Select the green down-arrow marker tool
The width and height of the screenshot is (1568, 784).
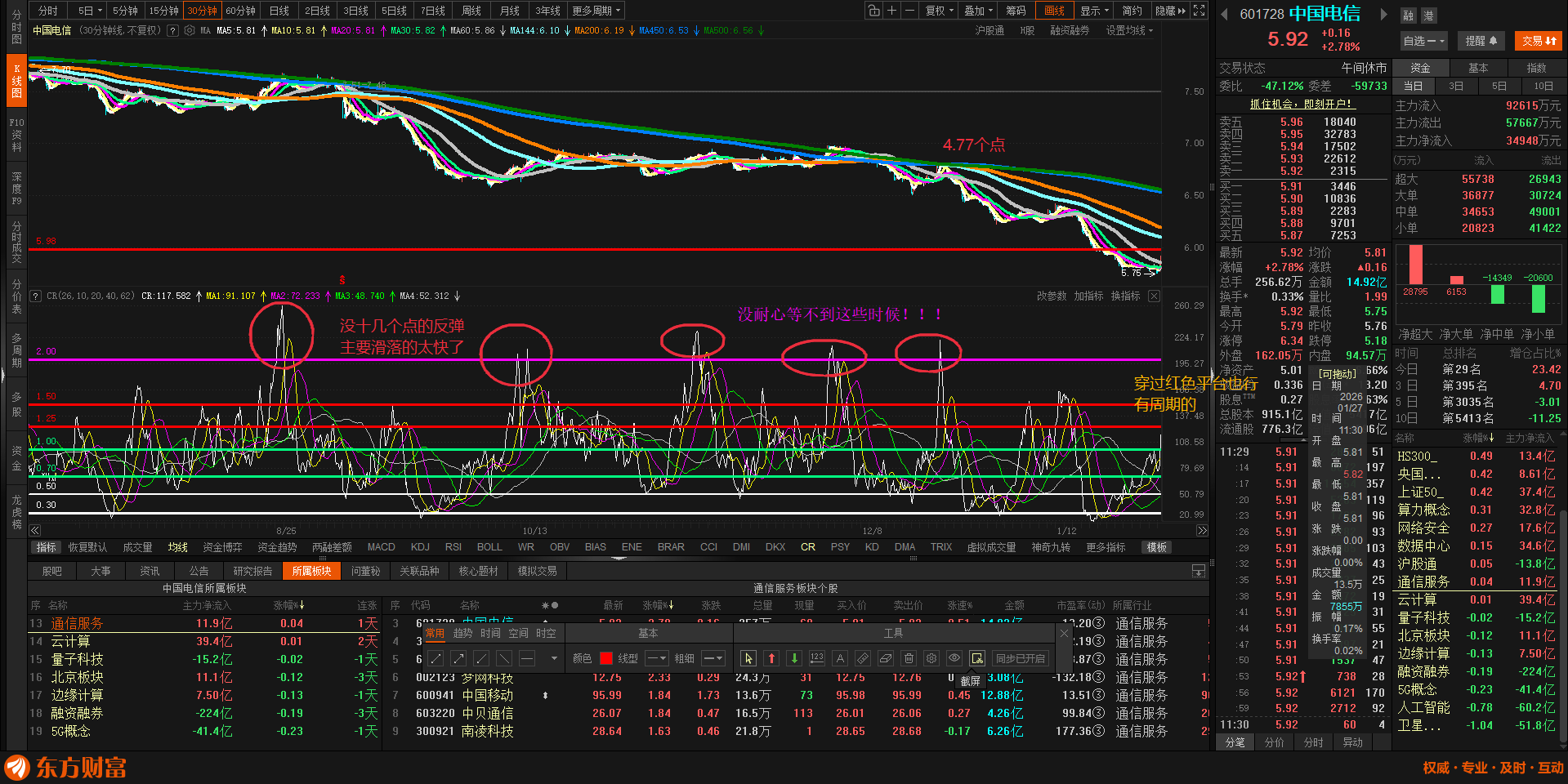point(794,658)
